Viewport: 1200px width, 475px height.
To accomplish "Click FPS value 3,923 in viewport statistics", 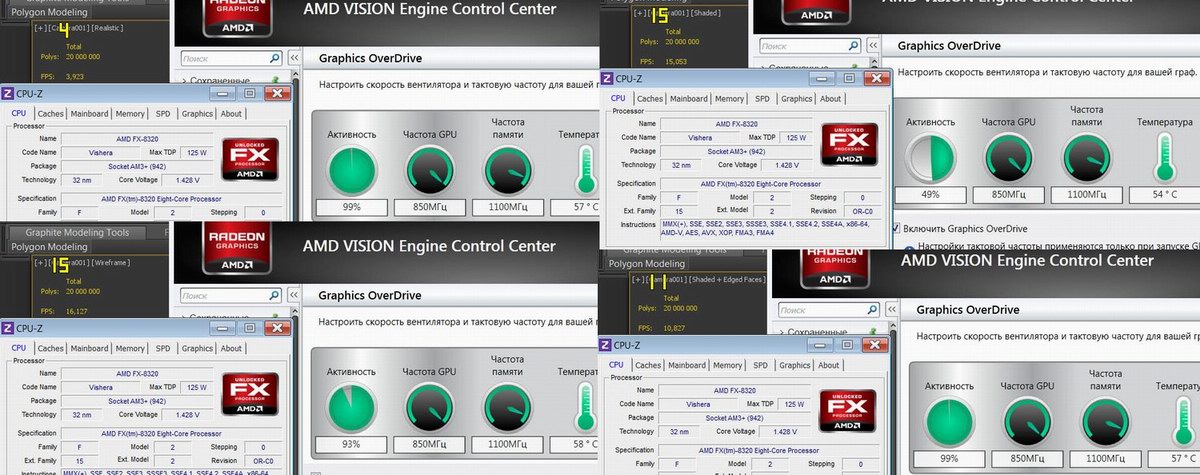I will [x=75, y=76].
